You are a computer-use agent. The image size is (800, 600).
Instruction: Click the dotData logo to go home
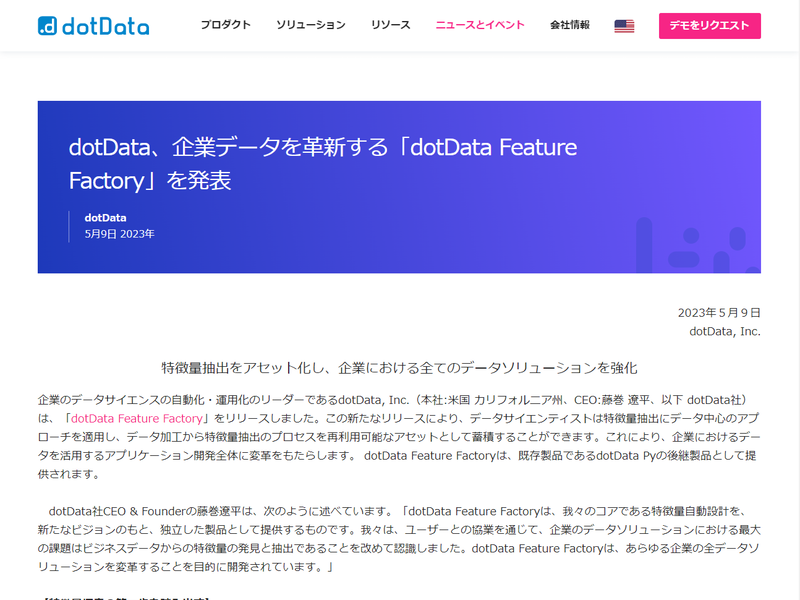point(95,27)
